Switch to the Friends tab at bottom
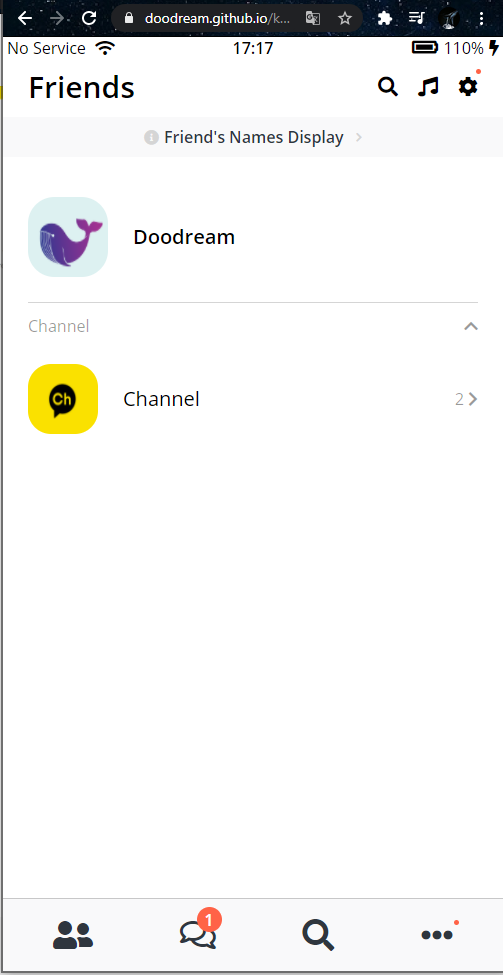 [x=73, y=935]
